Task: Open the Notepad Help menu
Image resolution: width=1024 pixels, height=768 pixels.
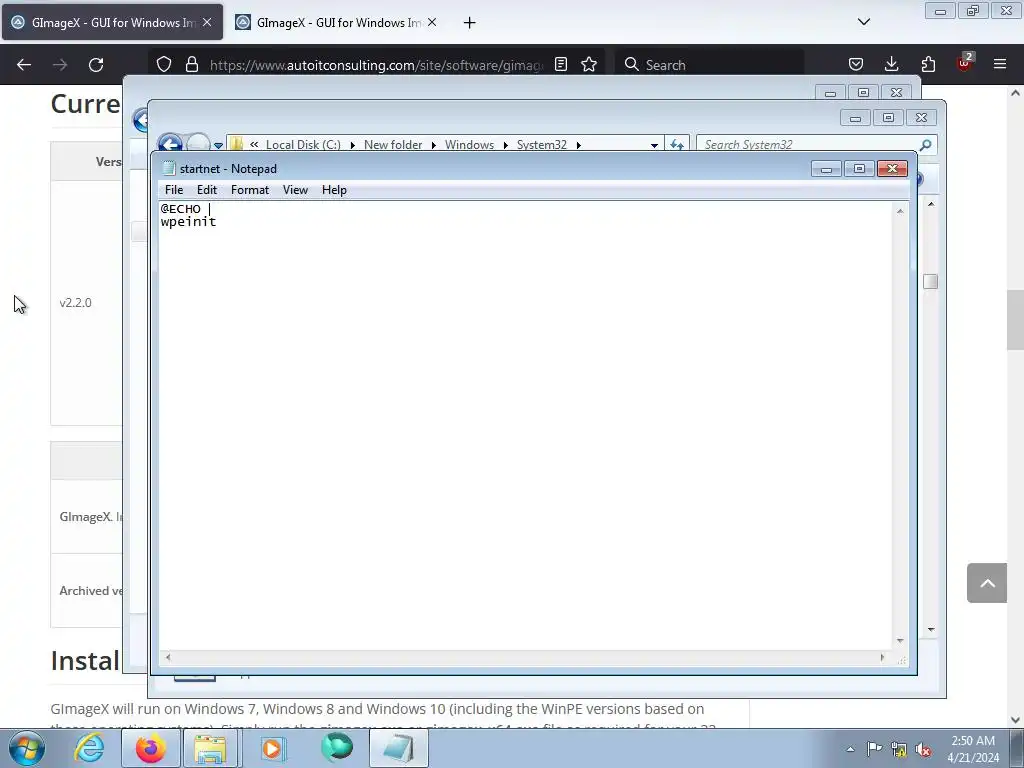Action: pyautogui.click(x=334, y=190)
